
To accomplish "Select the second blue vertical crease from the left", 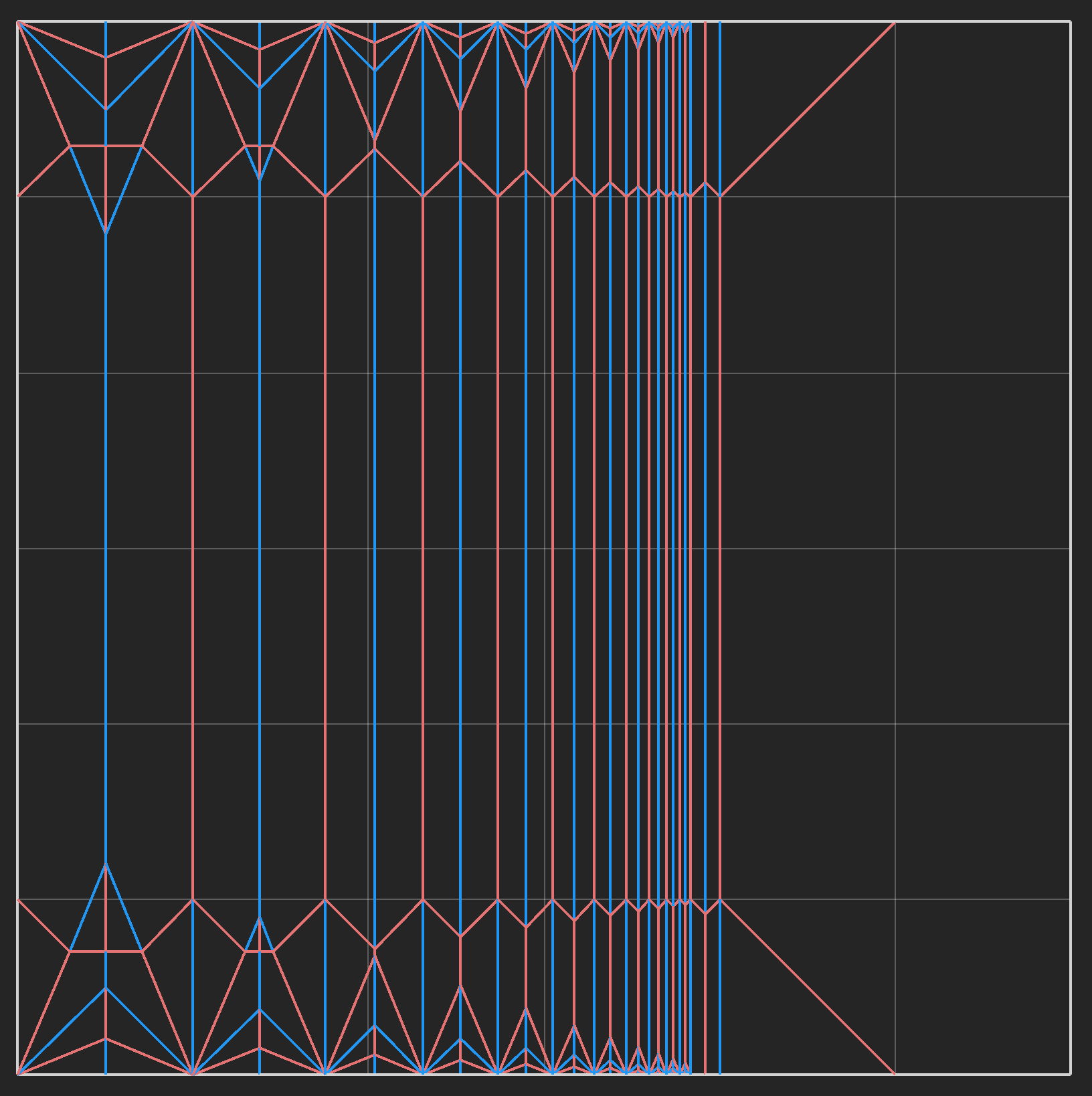I will coord(260,535).
